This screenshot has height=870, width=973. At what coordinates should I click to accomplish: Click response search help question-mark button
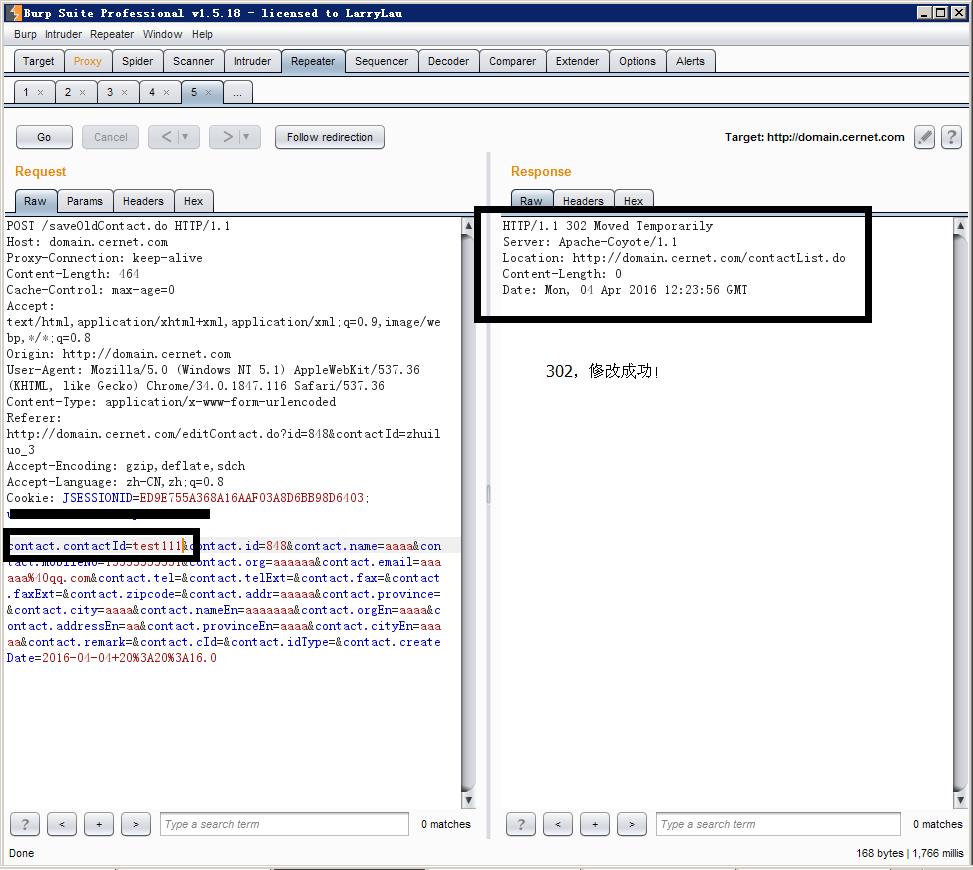pyautogui.click(x=521, y=824)
